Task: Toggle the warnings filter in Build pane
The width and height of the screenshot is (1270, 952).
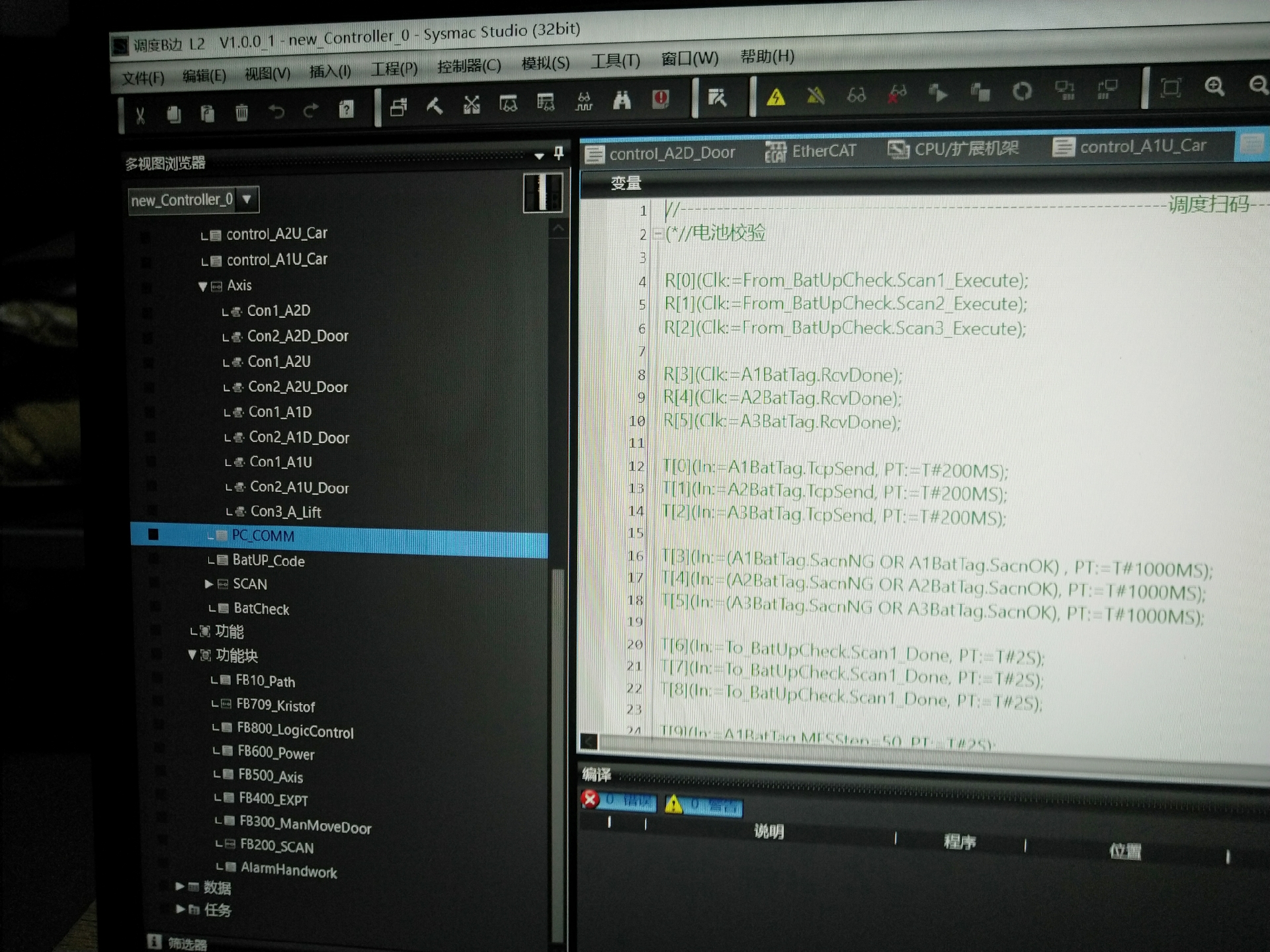Action: coord(704,805)
